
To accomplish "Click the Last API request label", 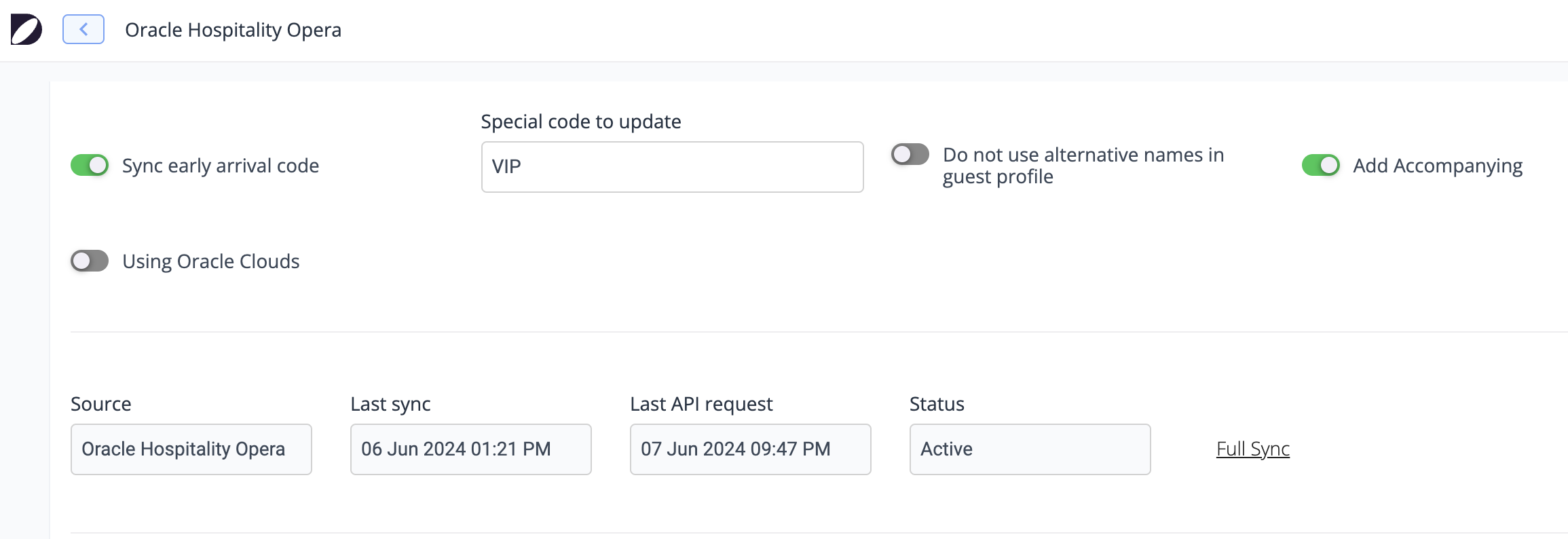I will coord(701,404).
